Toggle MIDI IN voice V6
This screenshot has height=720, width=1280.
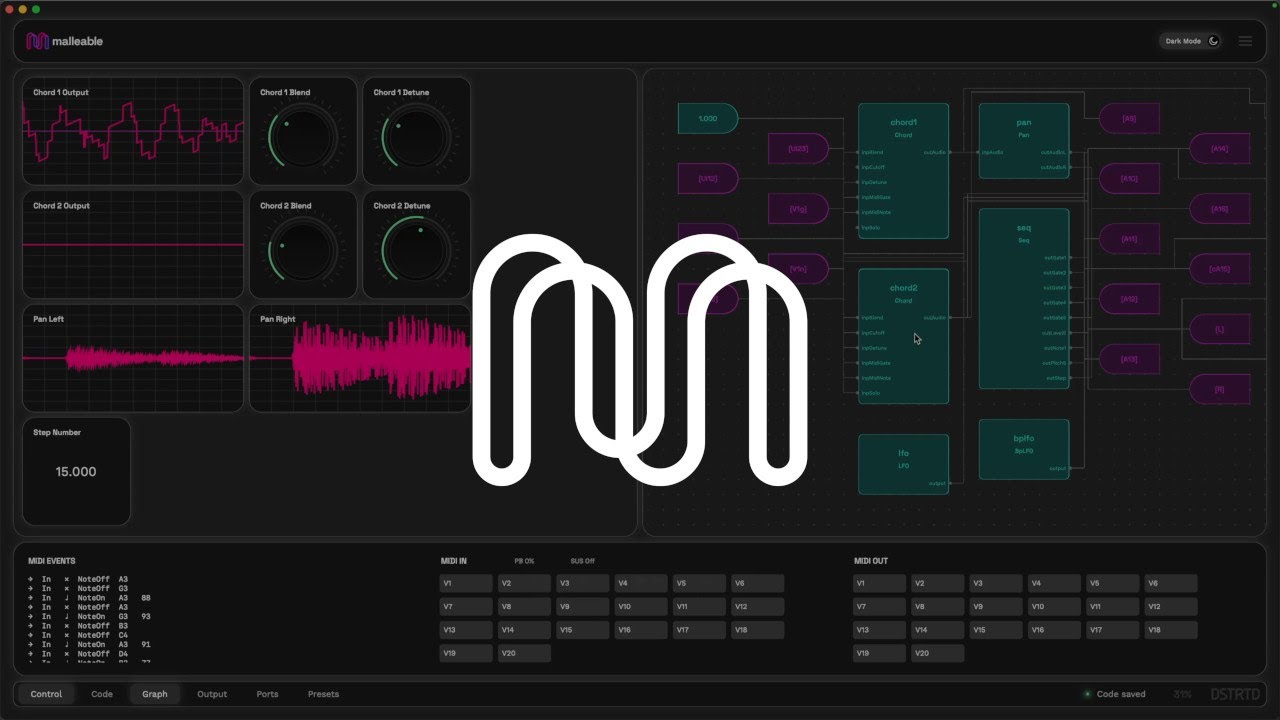(758, 583)
